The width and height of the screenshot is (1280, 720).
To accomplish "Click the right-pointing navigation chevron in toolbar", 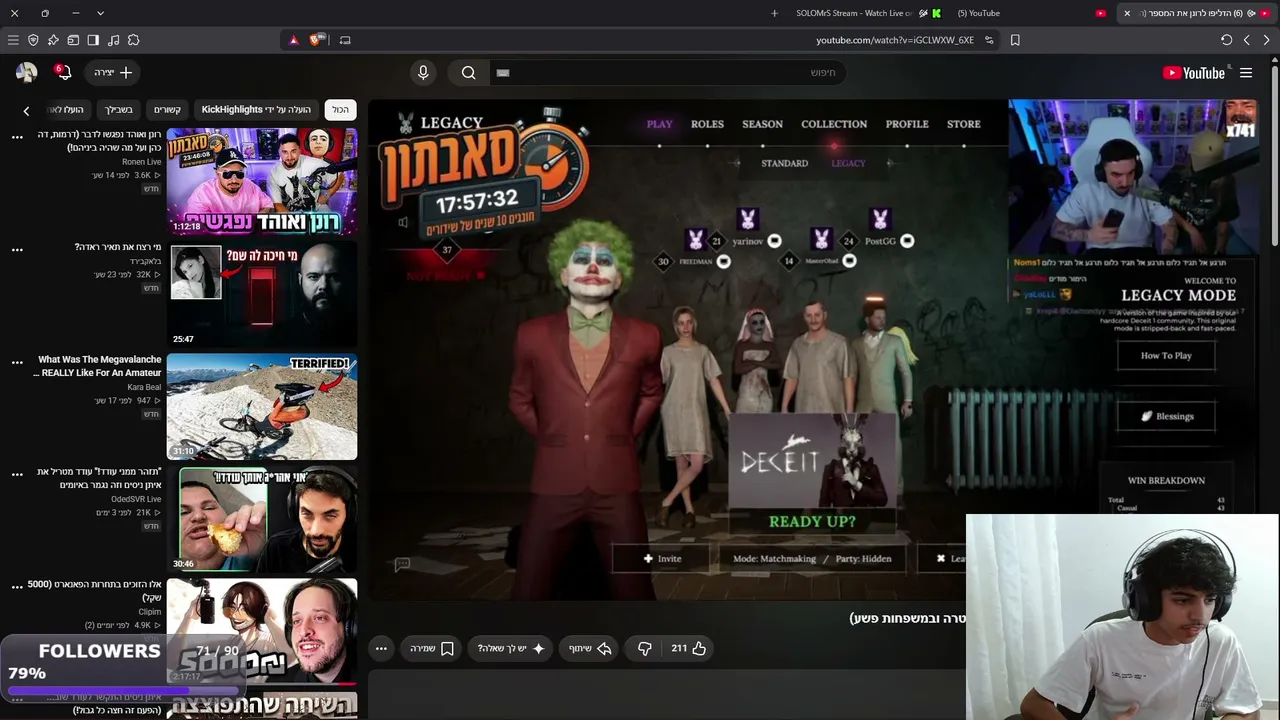I will tap(1266, 40).
